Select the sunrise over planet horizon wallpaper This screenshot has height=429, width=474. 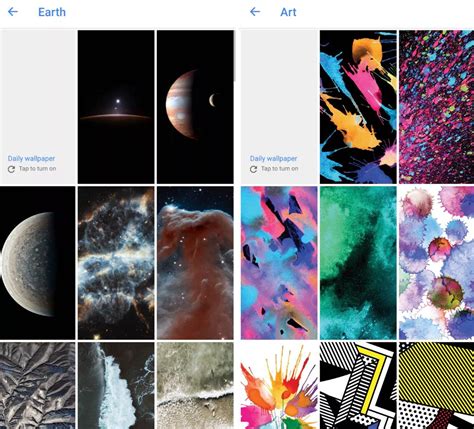(x=116, y=107)
